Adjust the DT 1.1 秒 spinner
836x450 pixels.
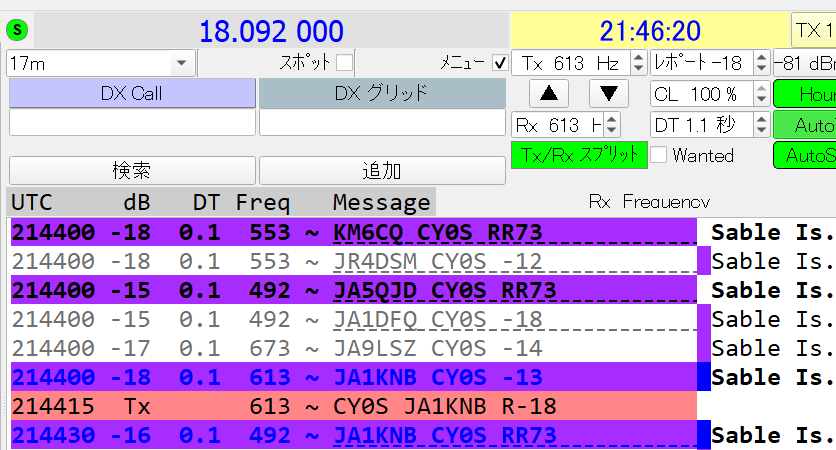pyautogui.click(x=761, y=125)
